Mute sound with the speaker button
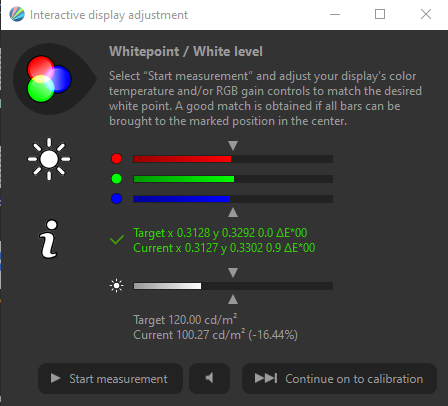 pos(209,378)
